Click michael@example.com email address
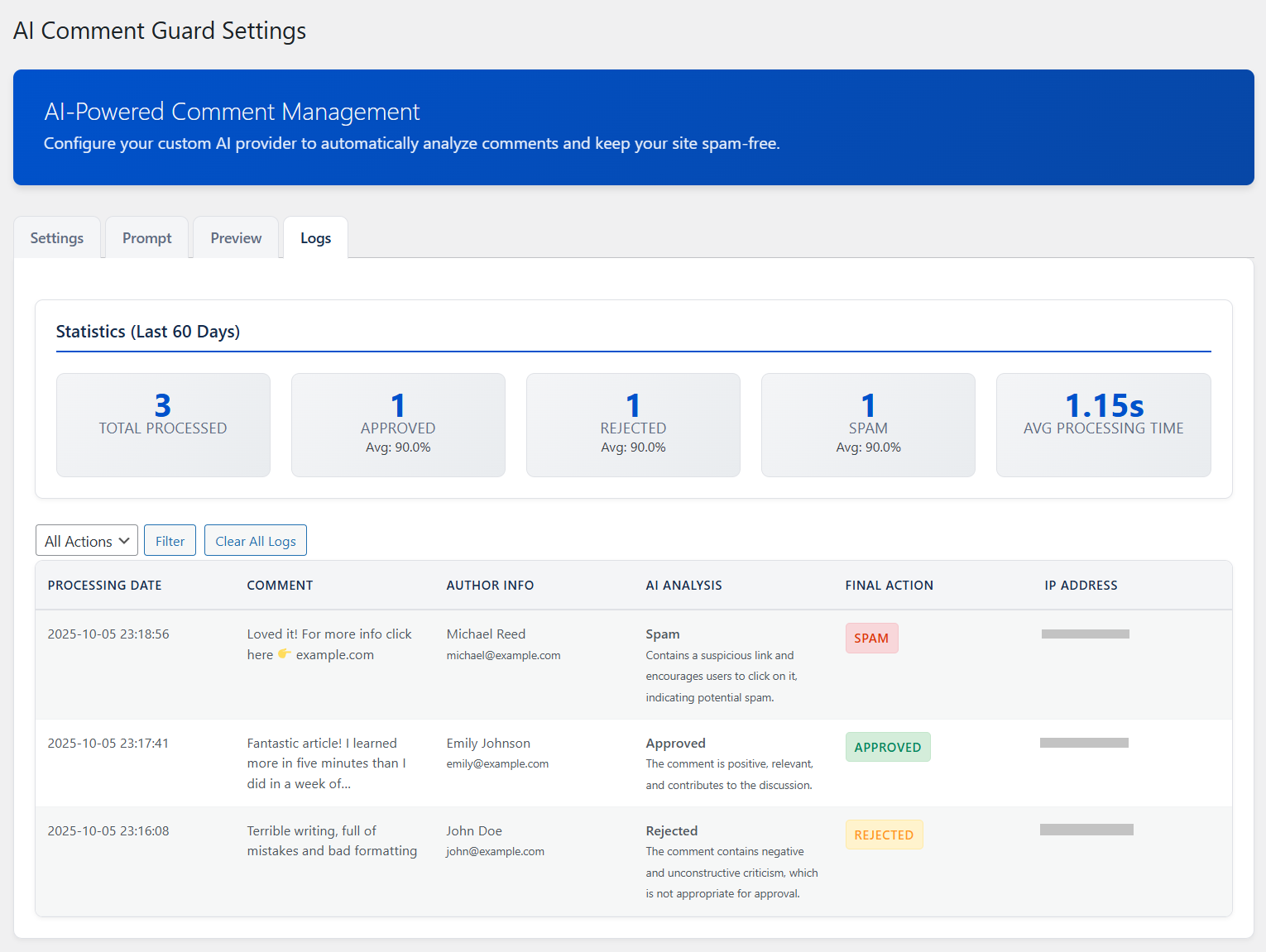1266x952 pixels. click(503, 656)
